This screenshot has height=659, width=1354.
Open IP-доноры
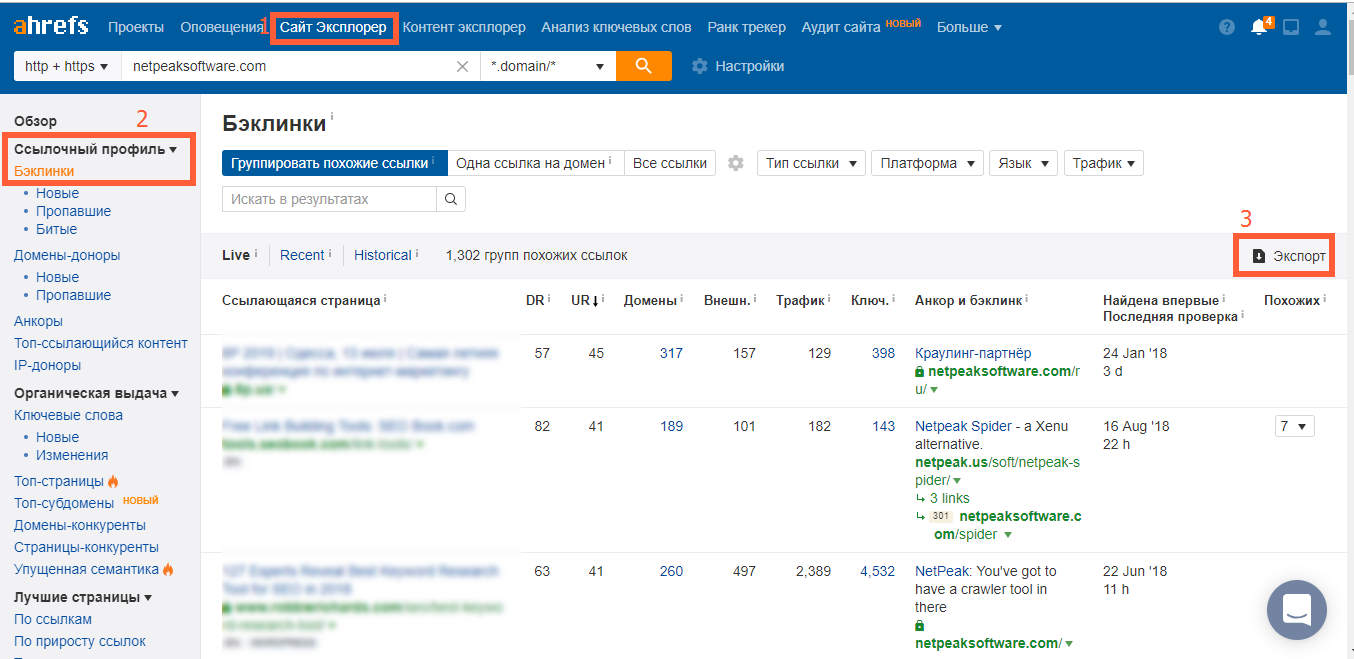pyautogui.click(x=48, y=365)
